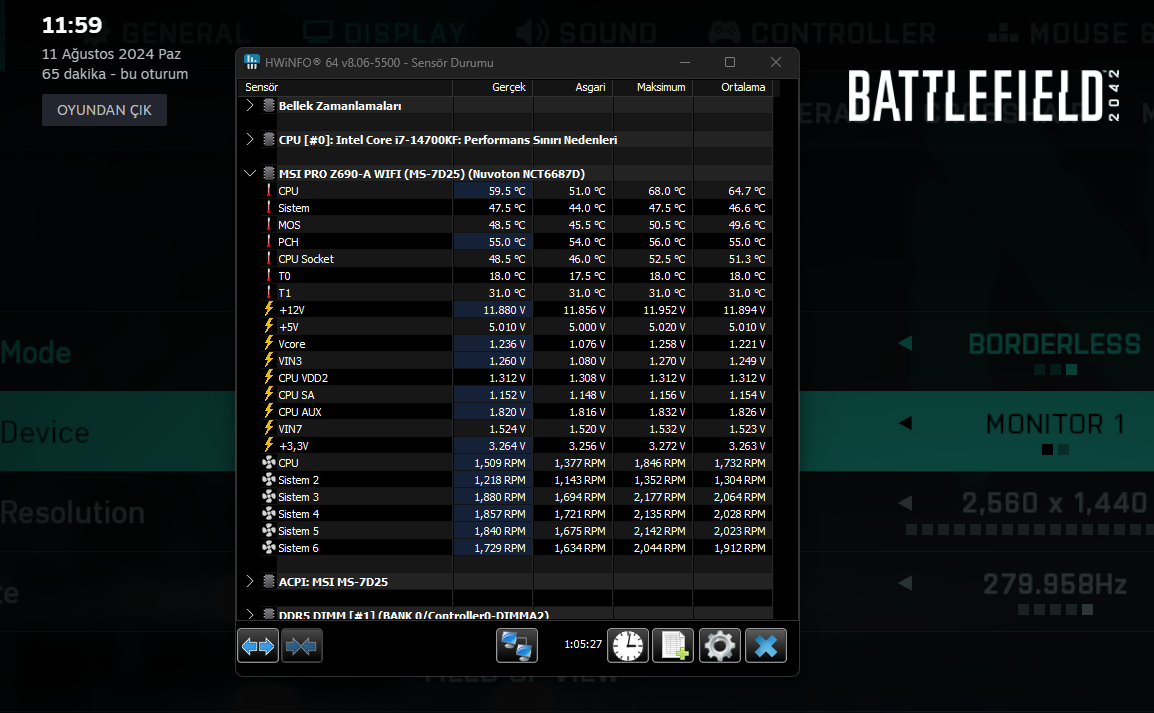The height and width of the screenshot is (713, 1154).
Task: Open the GENERAL settings tab in Battlefield
Action: [174, 33]
